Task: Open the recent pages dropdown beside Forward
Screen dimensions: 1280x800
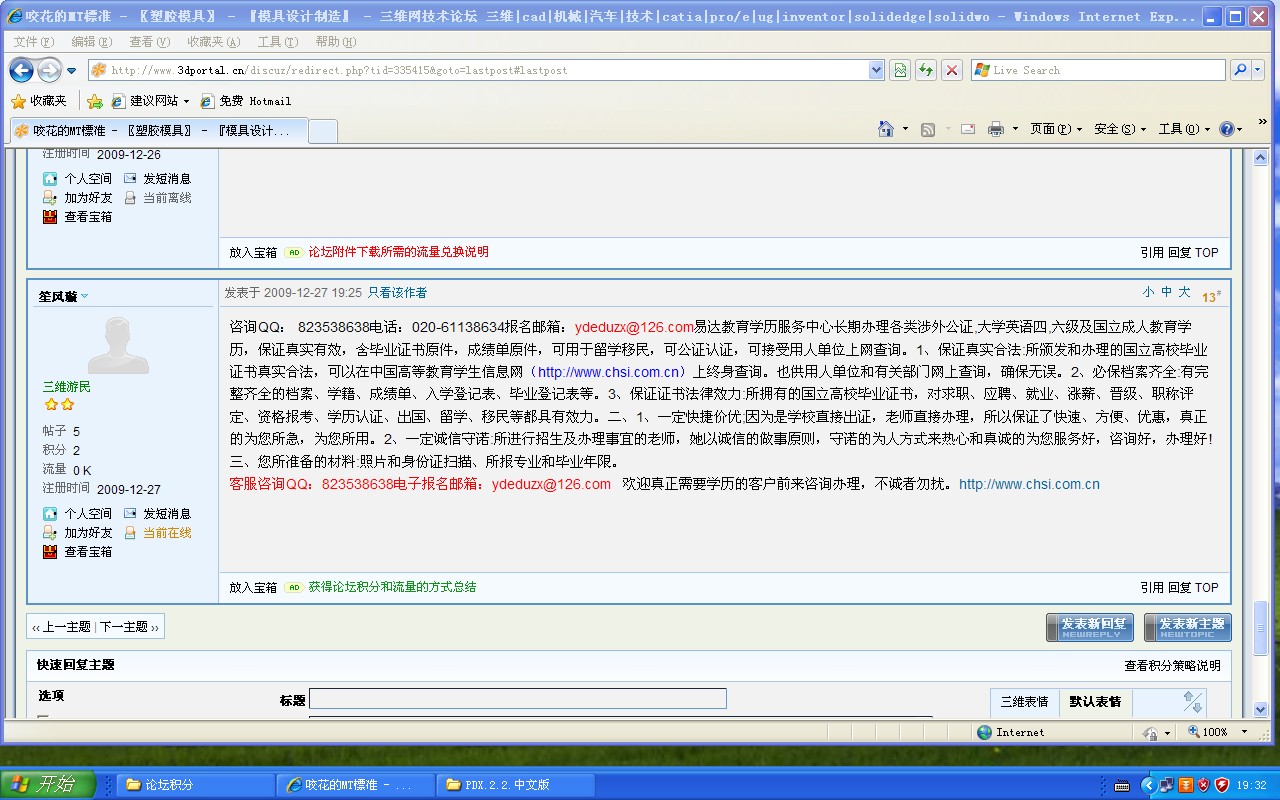Action: pos(72,71)
